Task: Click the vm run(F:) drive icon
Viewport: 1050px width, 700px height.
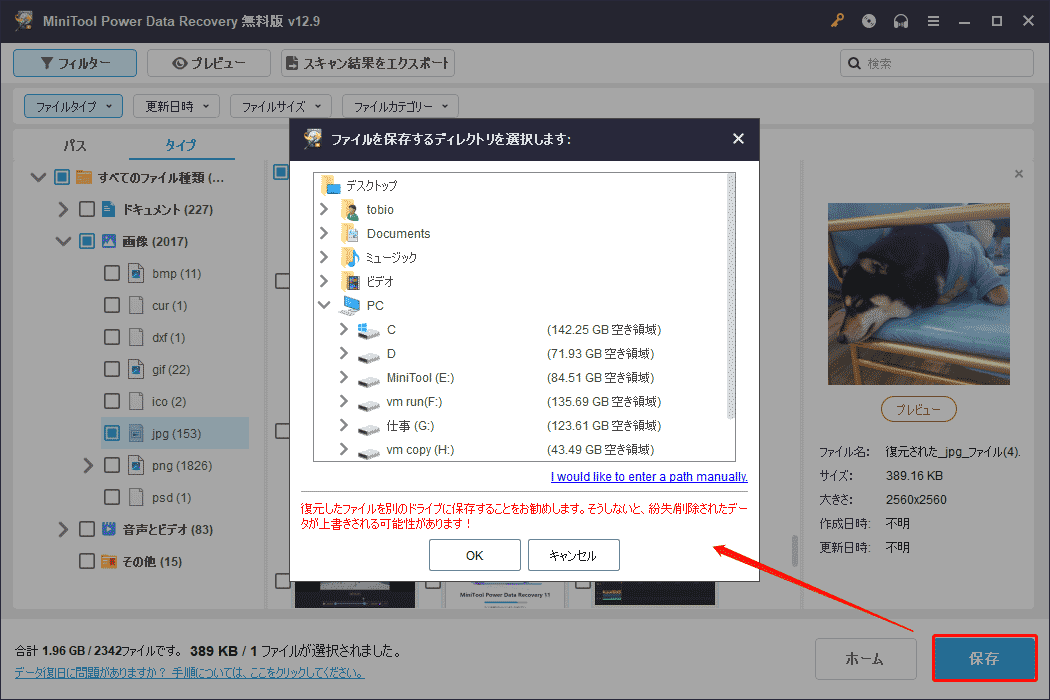Action: coord(368,403)
